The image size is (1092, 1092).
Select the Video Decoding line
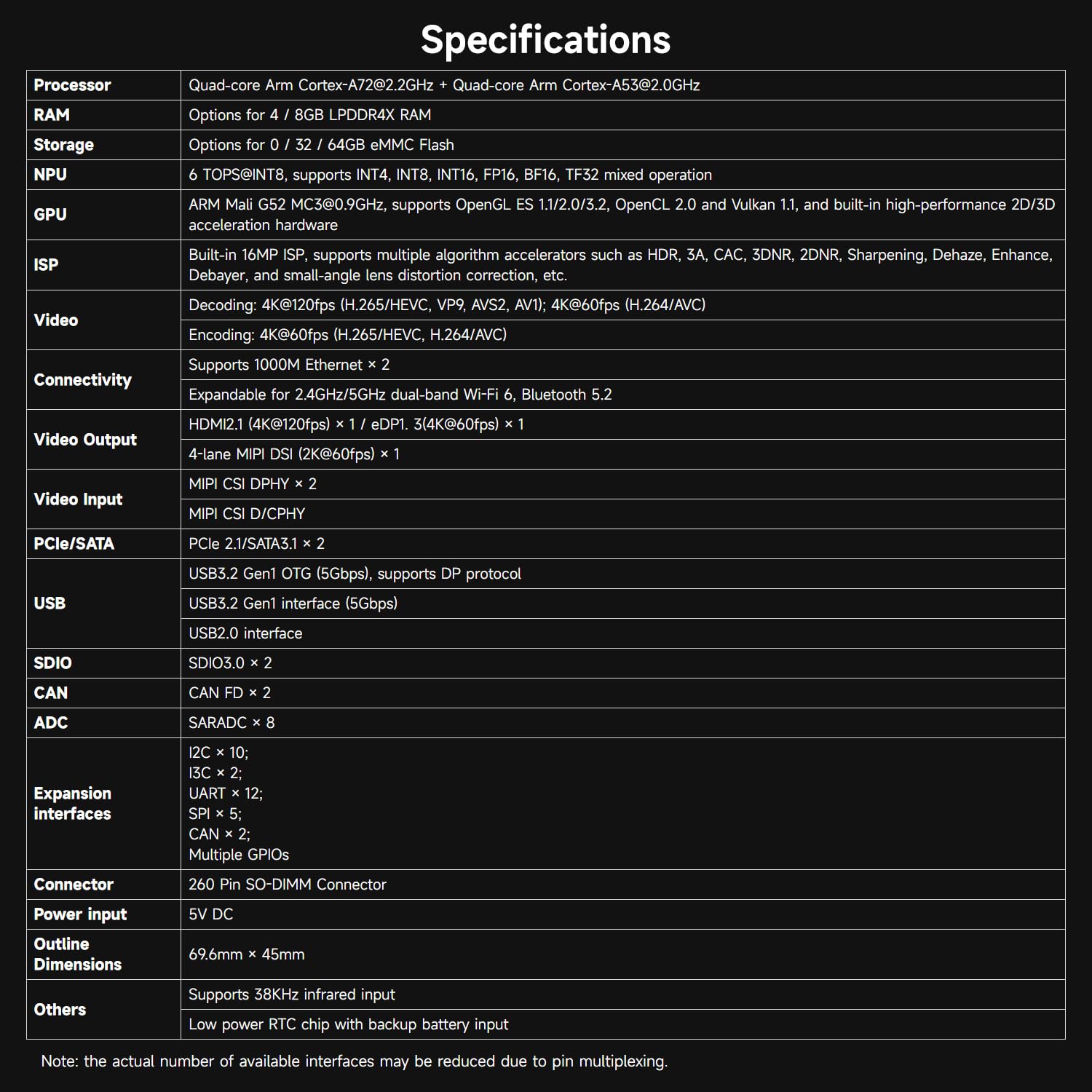[x=447, y=305]
